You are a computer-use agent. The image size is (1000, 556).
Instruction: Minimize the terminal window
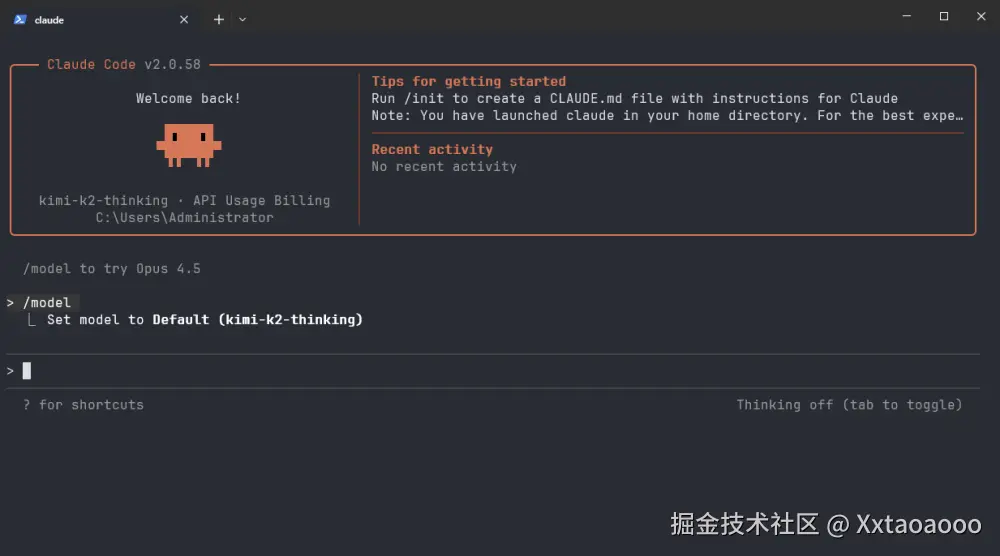(906, 17)
